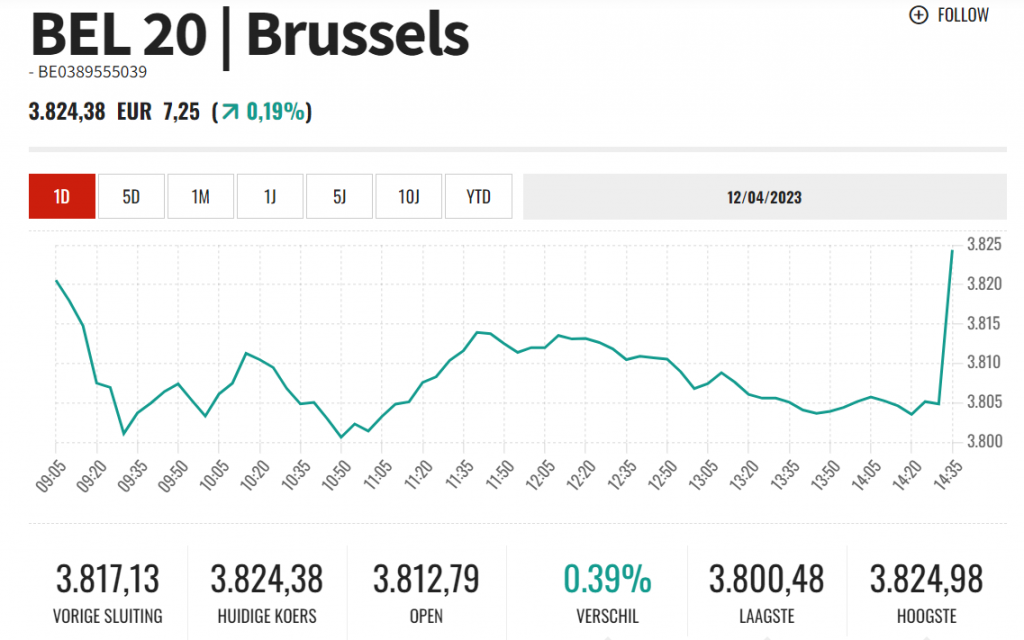The height and width of the screenshot is (640, 1024).
Task: Switch to the 10J time range
Action: pyautogui.click(x=408, y=197)
